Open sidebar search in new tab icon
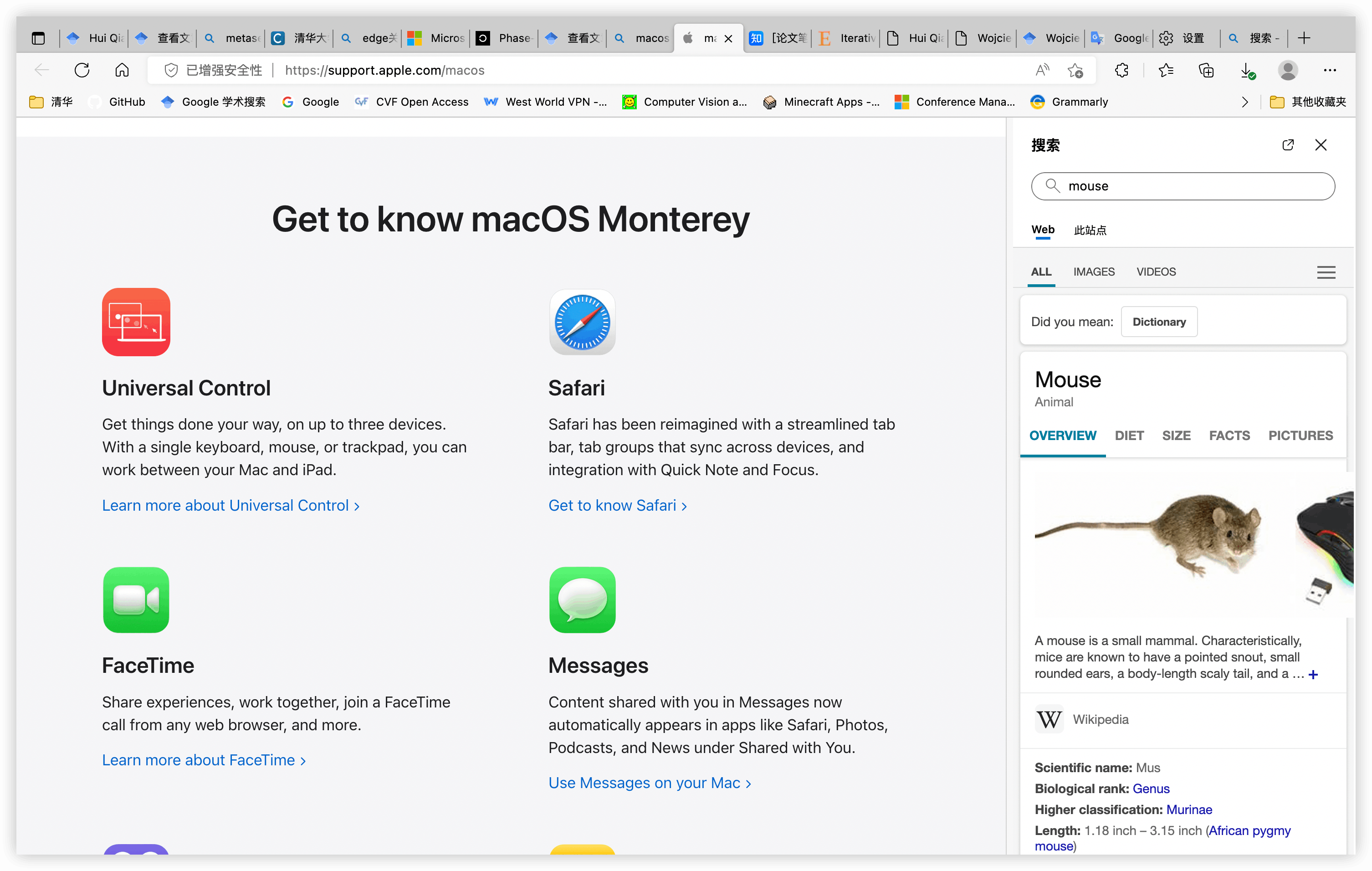The height and width of the screenshot is (871, 1372). [x=1288, y=145]
